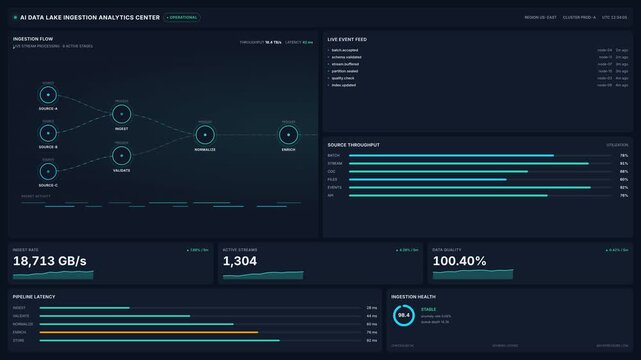Click the NORMALIZE node circle in flow diagram
This screenshot has height=360, width=641.
[205, 135]
